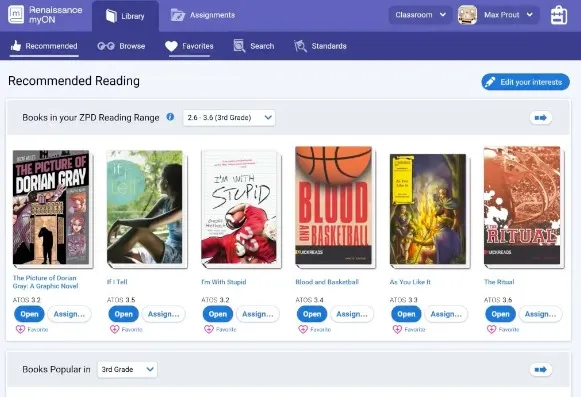Favorite The Ritual heart icon
The width and height of the screenshot is (581, 397).
point(491,329)
